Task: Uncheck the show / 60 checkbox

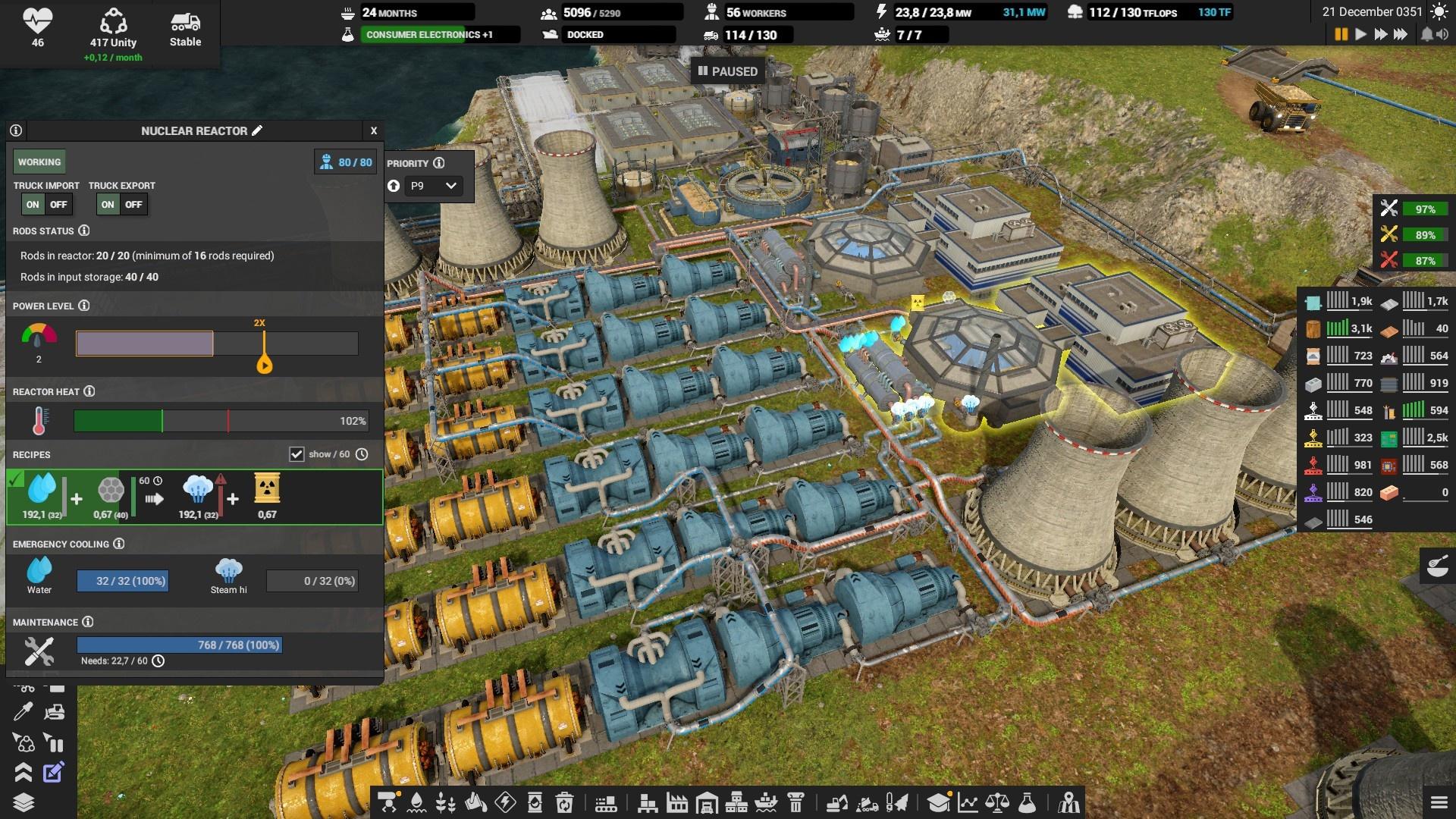Action: click(x=297, y=454)
